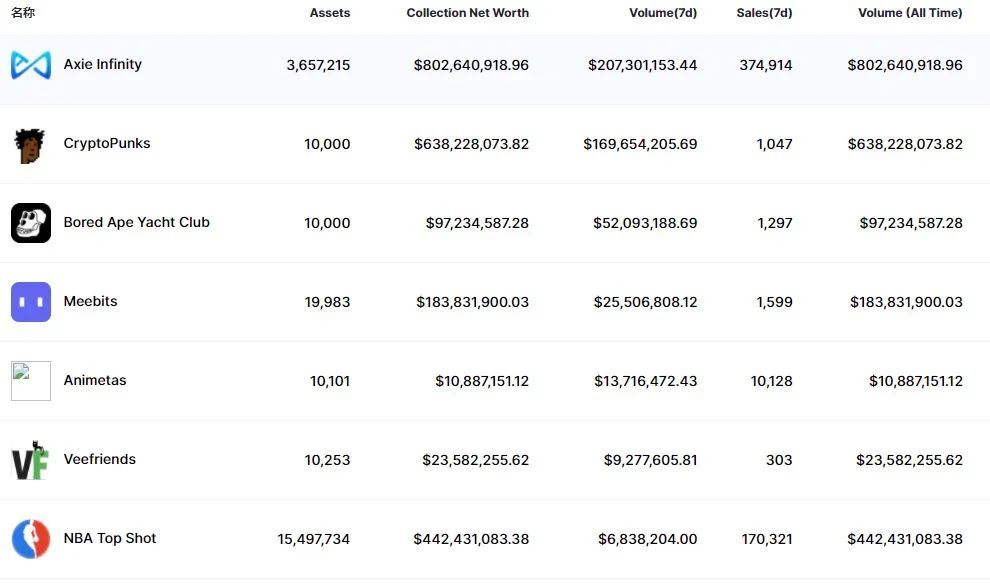Click the NBA Top Shot logo icon
Image resolution: width=990 pixels, height=586 pixels.
coord(30,539)
